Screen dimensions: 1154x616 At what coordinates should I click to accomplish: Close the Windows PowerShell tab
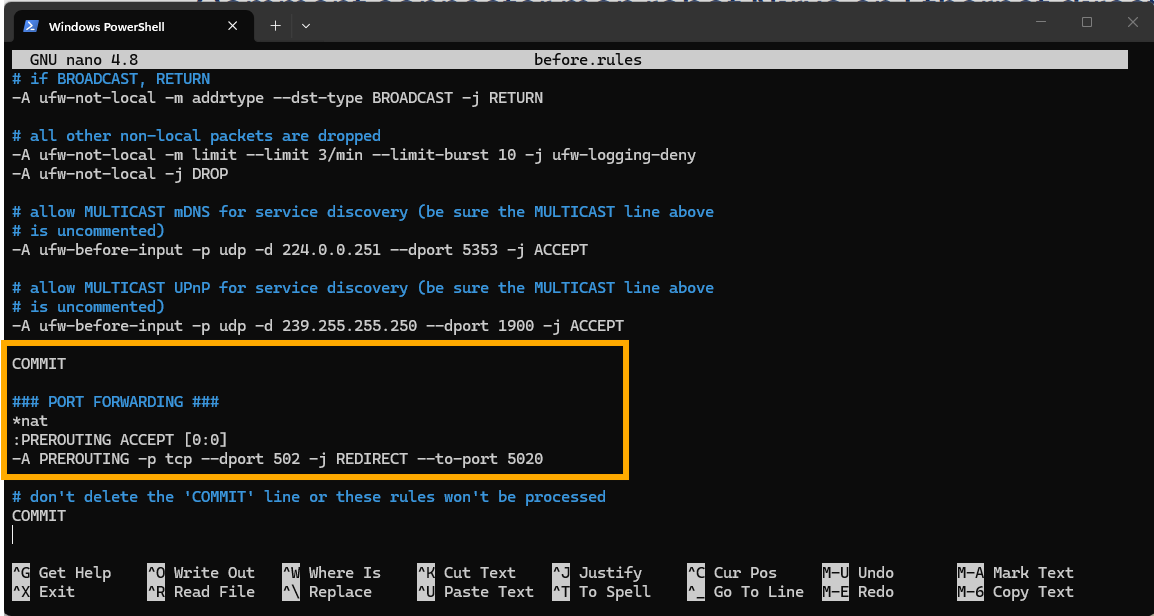click(234, 26)
